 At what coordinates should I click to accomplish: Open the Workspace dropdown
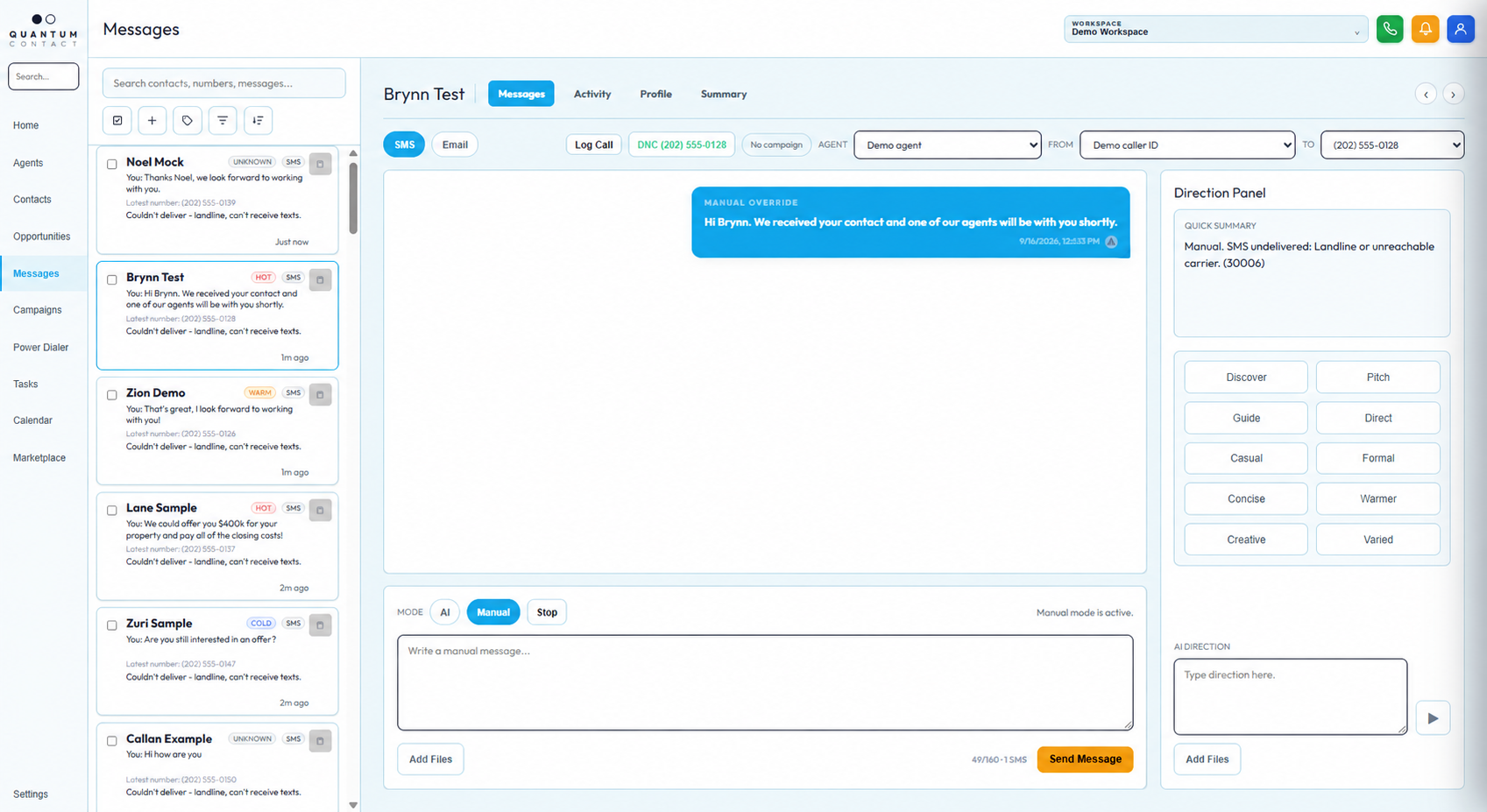[x=1215, y=29]
